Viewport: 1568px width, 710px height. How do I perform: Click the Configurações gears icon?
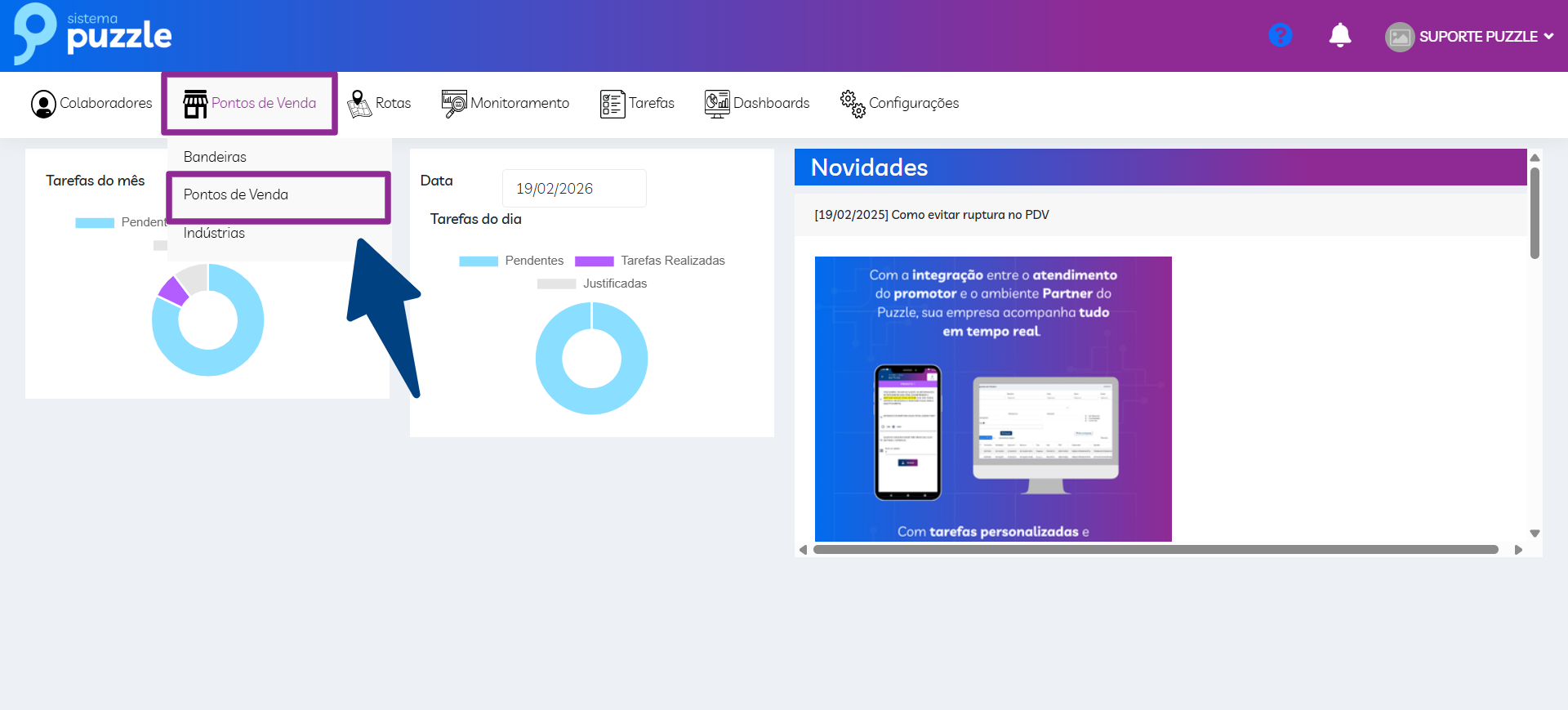tap(853, 104)
